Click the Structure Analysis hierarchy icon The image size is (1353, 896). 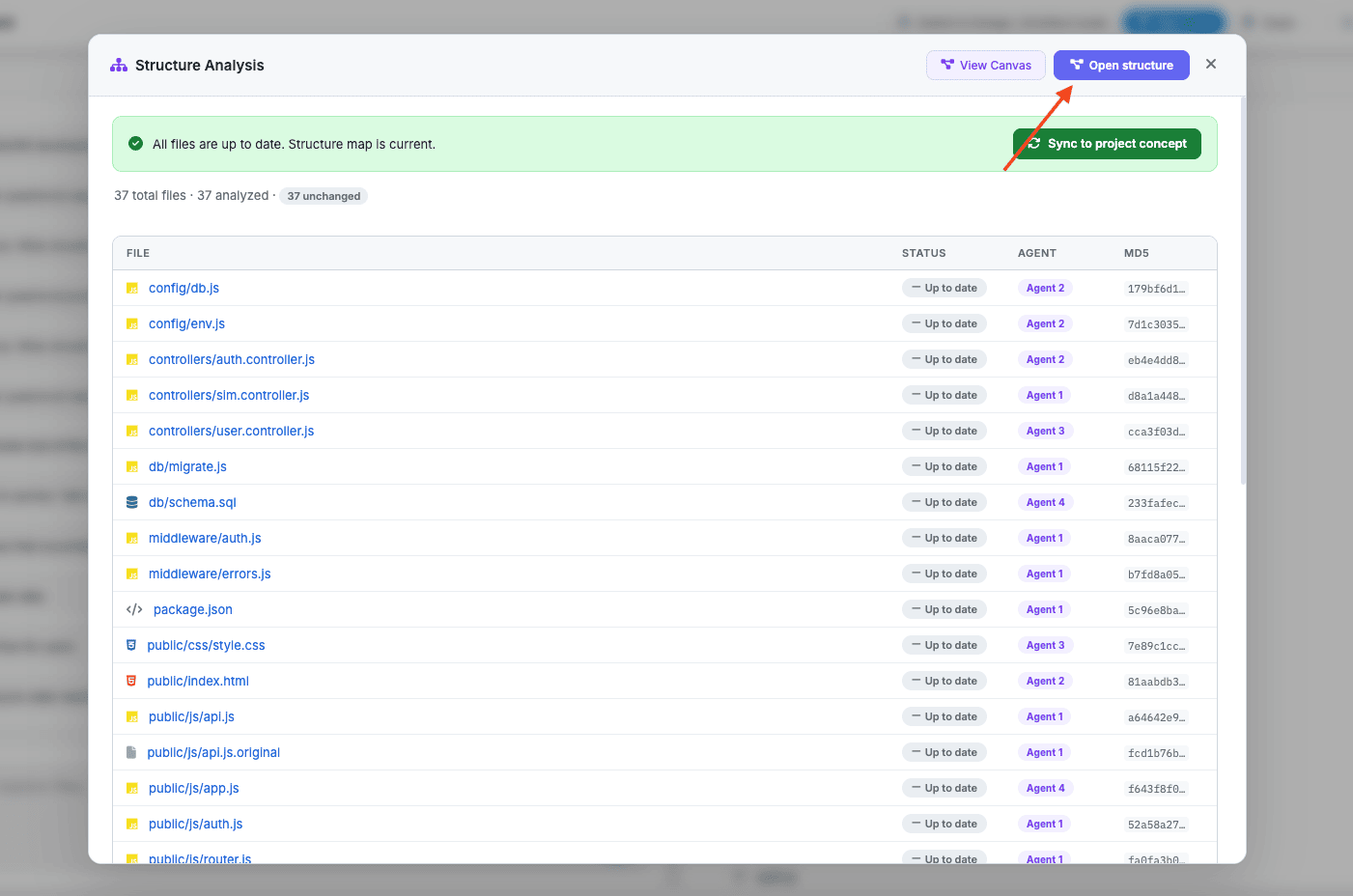tap(119, 66)
